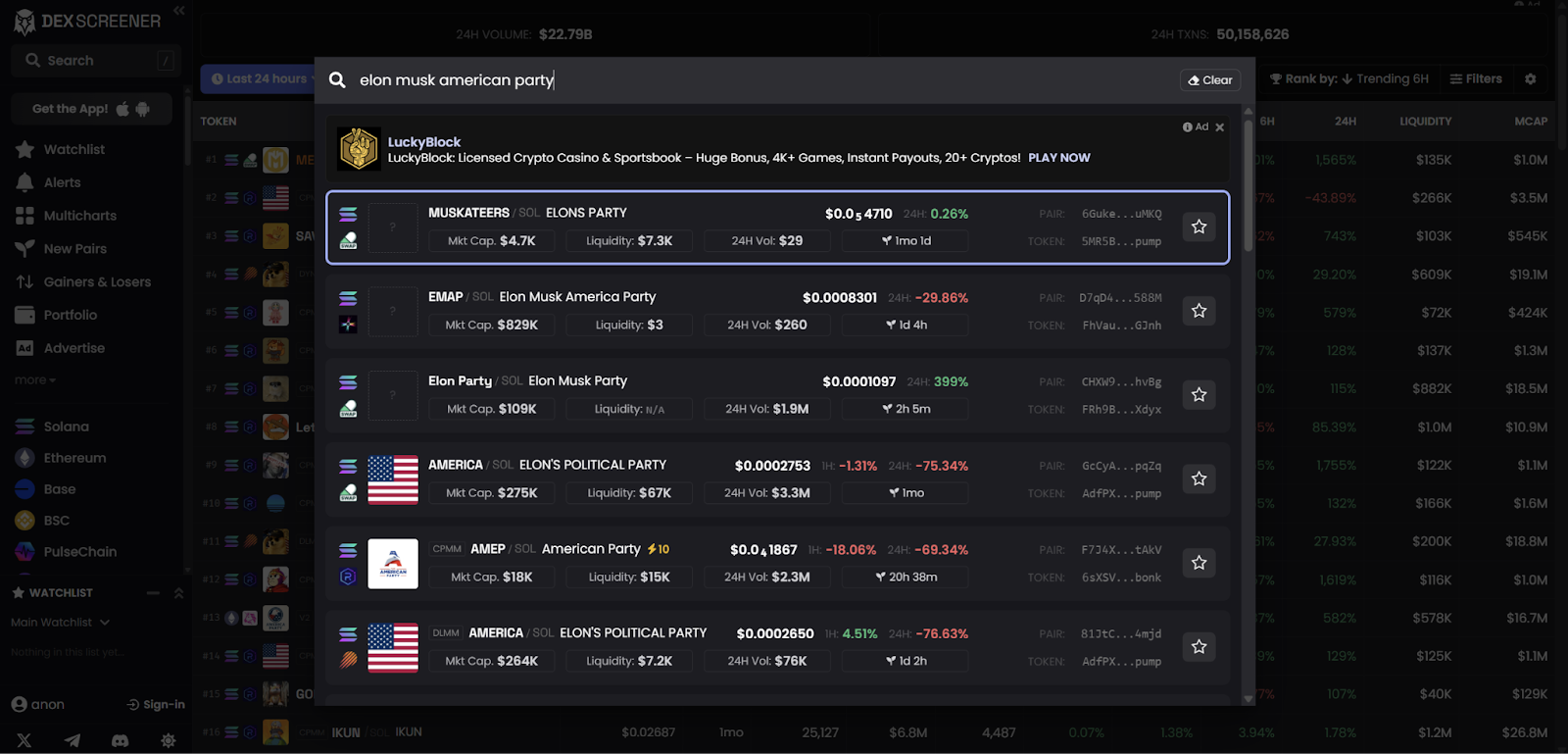Open settings gear in sidebar footer
Image resolution: width=1568 pixels, height=754 pixels.
[169, 741]
